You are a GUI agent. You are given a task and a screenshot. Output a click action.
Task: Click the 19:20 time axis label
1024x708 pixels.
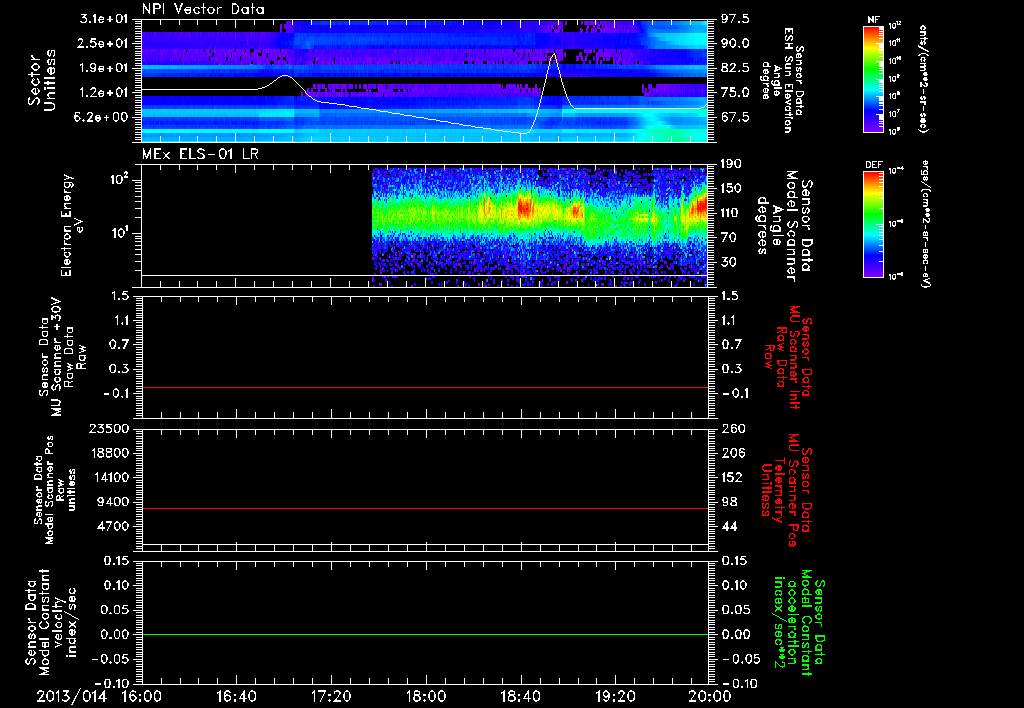[x=615, y=696]
